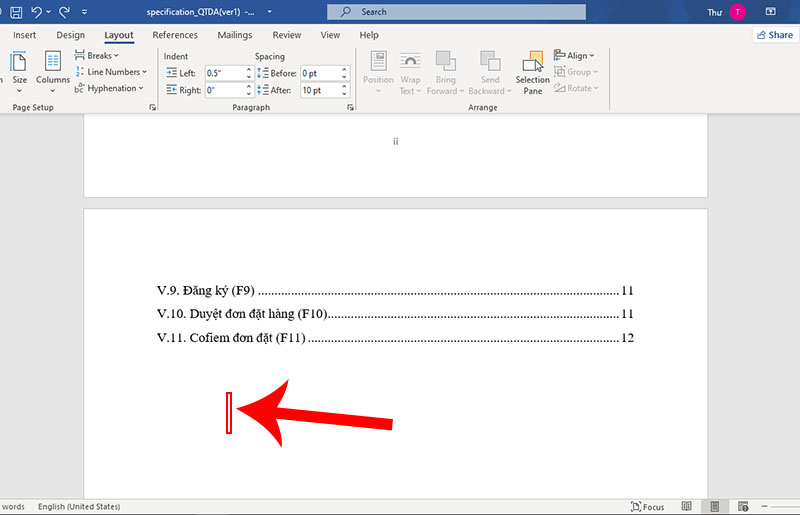Click the Indent Left value field
This screenshot has height=515, width=800.
click(225, 73)
